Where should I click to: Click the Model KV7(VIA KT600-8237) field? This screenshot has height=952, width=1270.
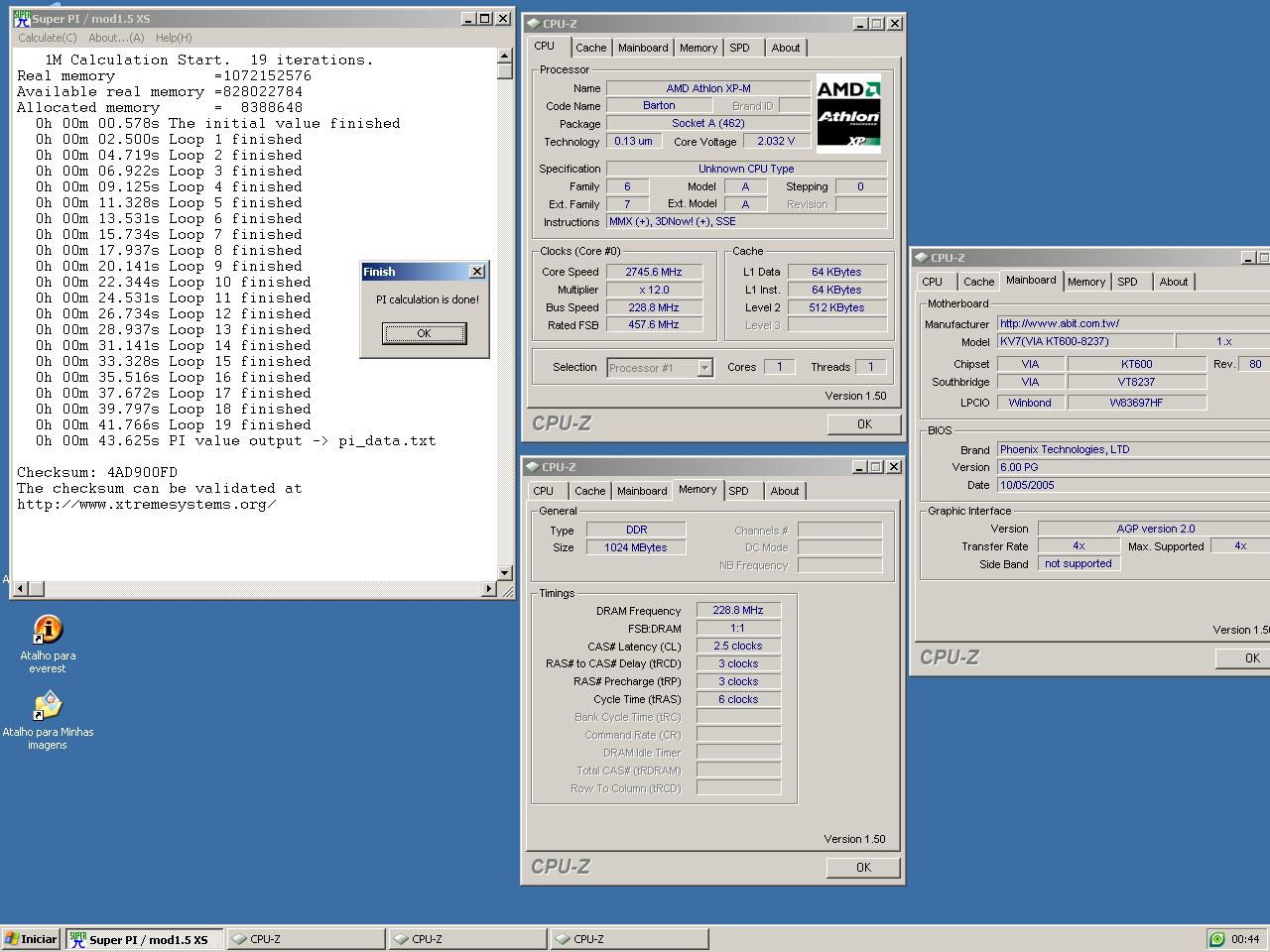pyautogui.click(x=1084, y=341)
